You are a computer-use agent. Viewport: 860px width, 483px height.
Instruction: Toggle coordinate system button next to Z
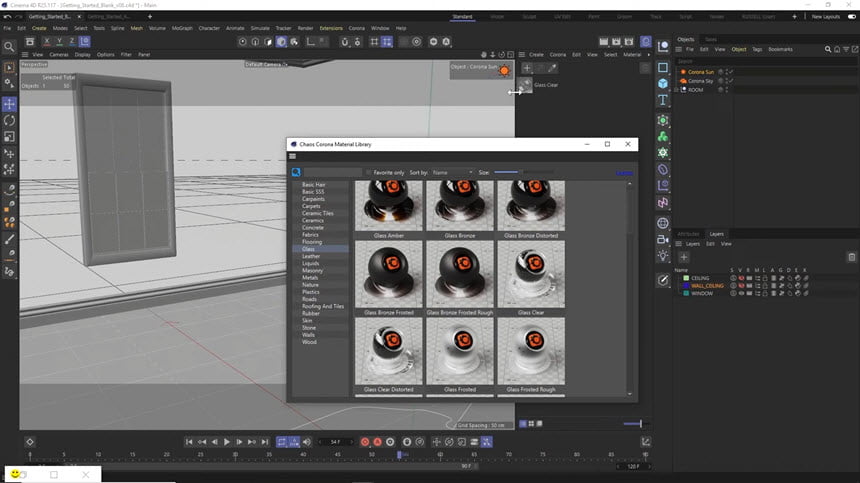tap(84, 42)
